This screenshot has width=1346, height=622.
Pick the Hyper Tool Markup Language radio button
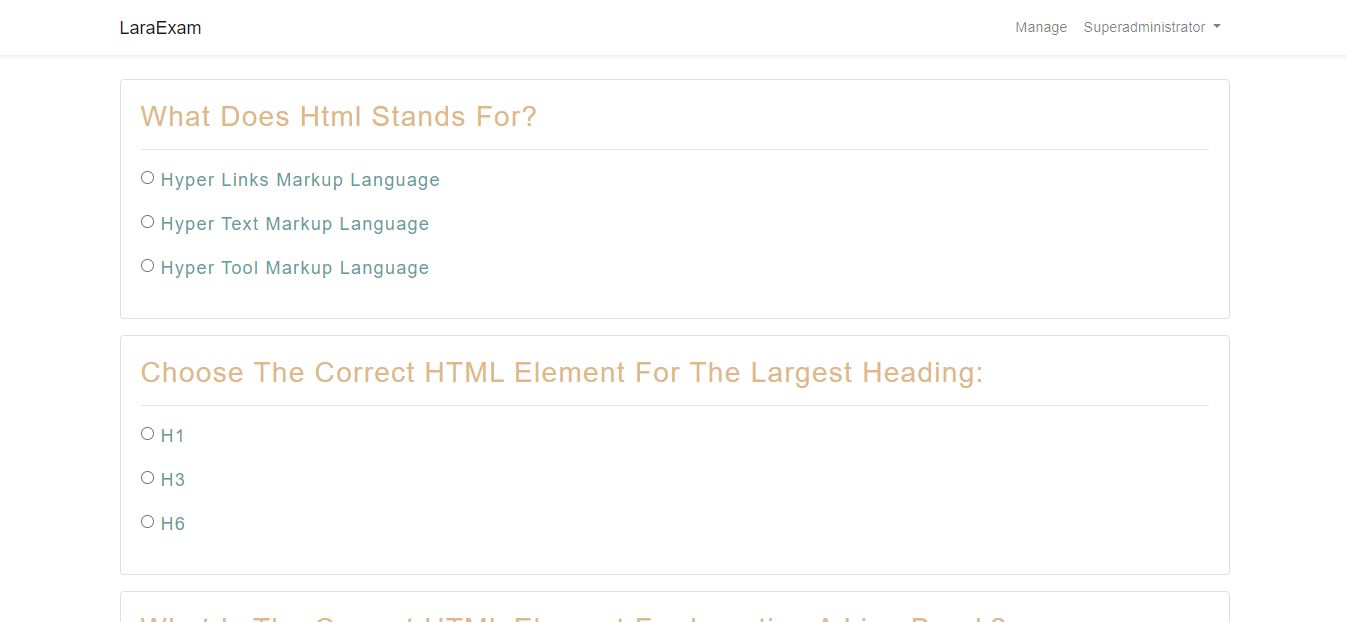tap(147, 266)
